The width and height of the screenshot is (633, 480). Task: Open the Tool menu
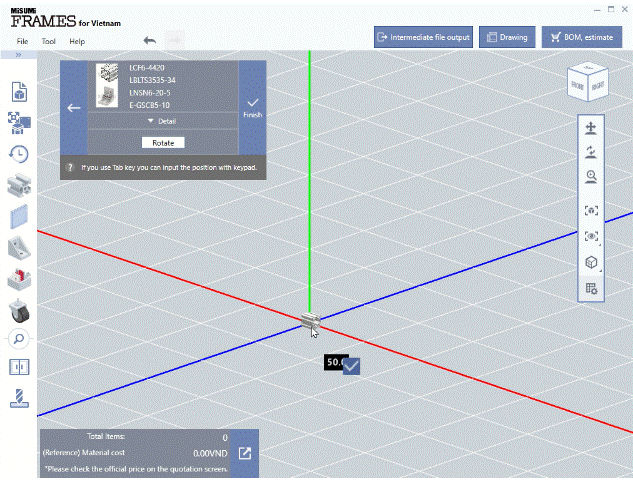(48, 42)
